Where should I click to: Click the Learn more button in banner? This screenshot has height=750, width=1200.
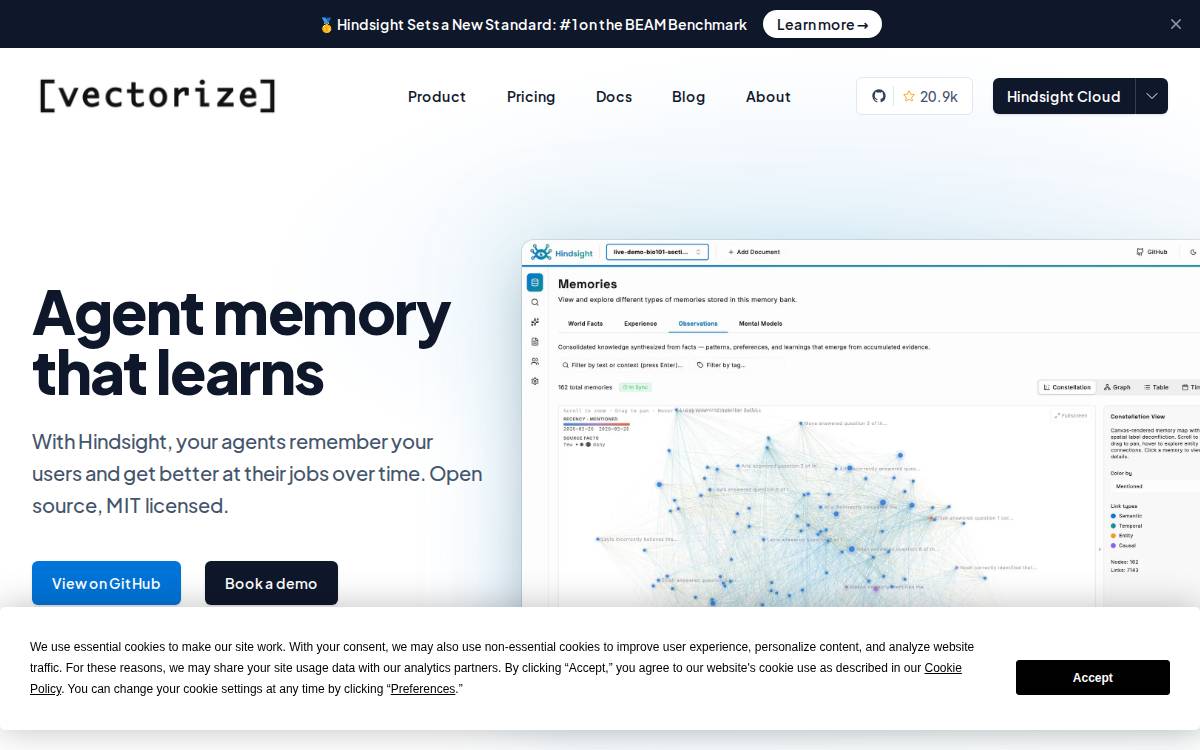pyautogui.click(x=822, y=24)
